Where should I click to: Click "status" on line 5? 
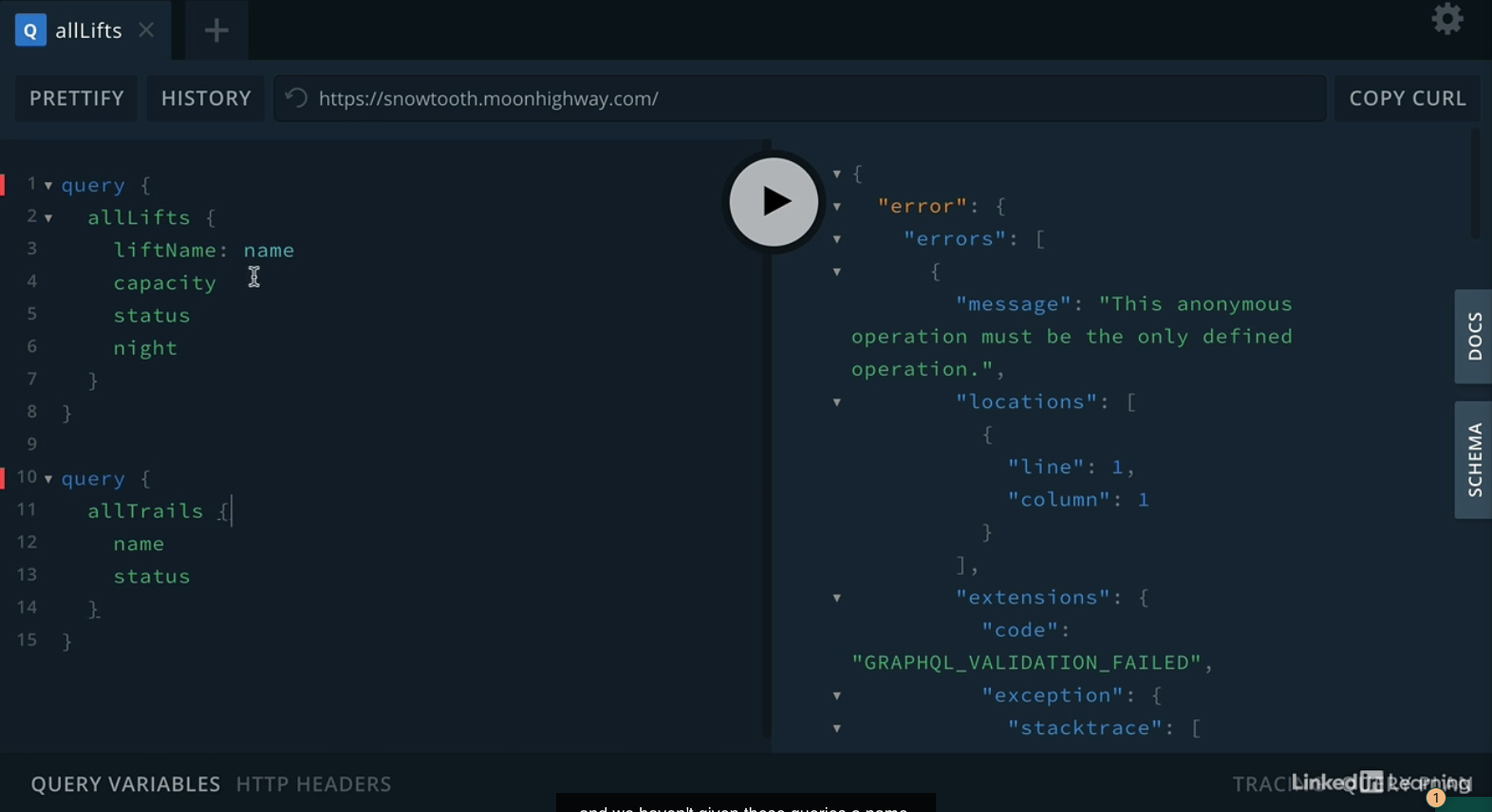(x=152, y=316)
